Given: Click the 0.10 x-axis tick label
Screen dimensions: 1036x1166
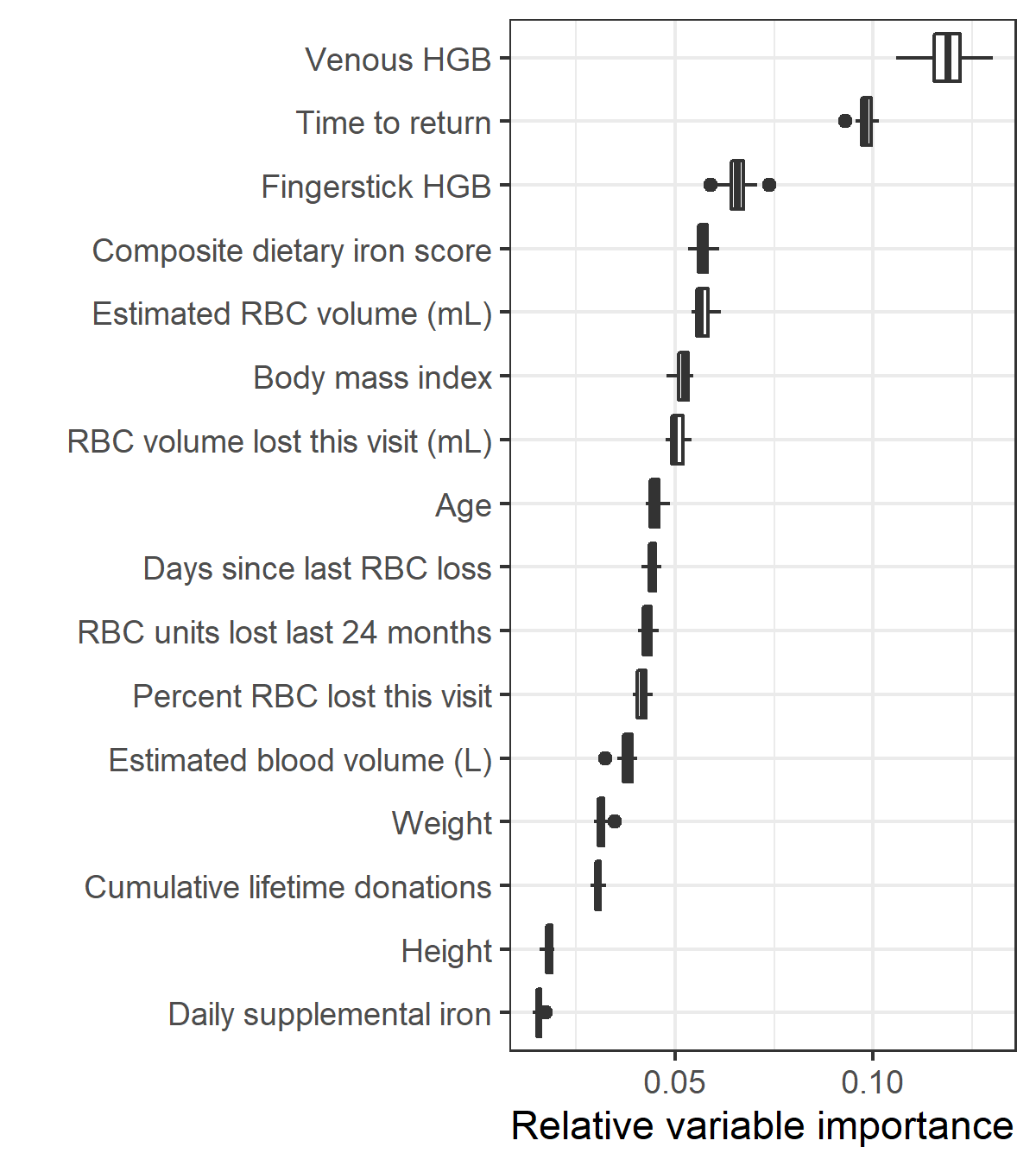Looking at the screenshot, I should 872,1082.
